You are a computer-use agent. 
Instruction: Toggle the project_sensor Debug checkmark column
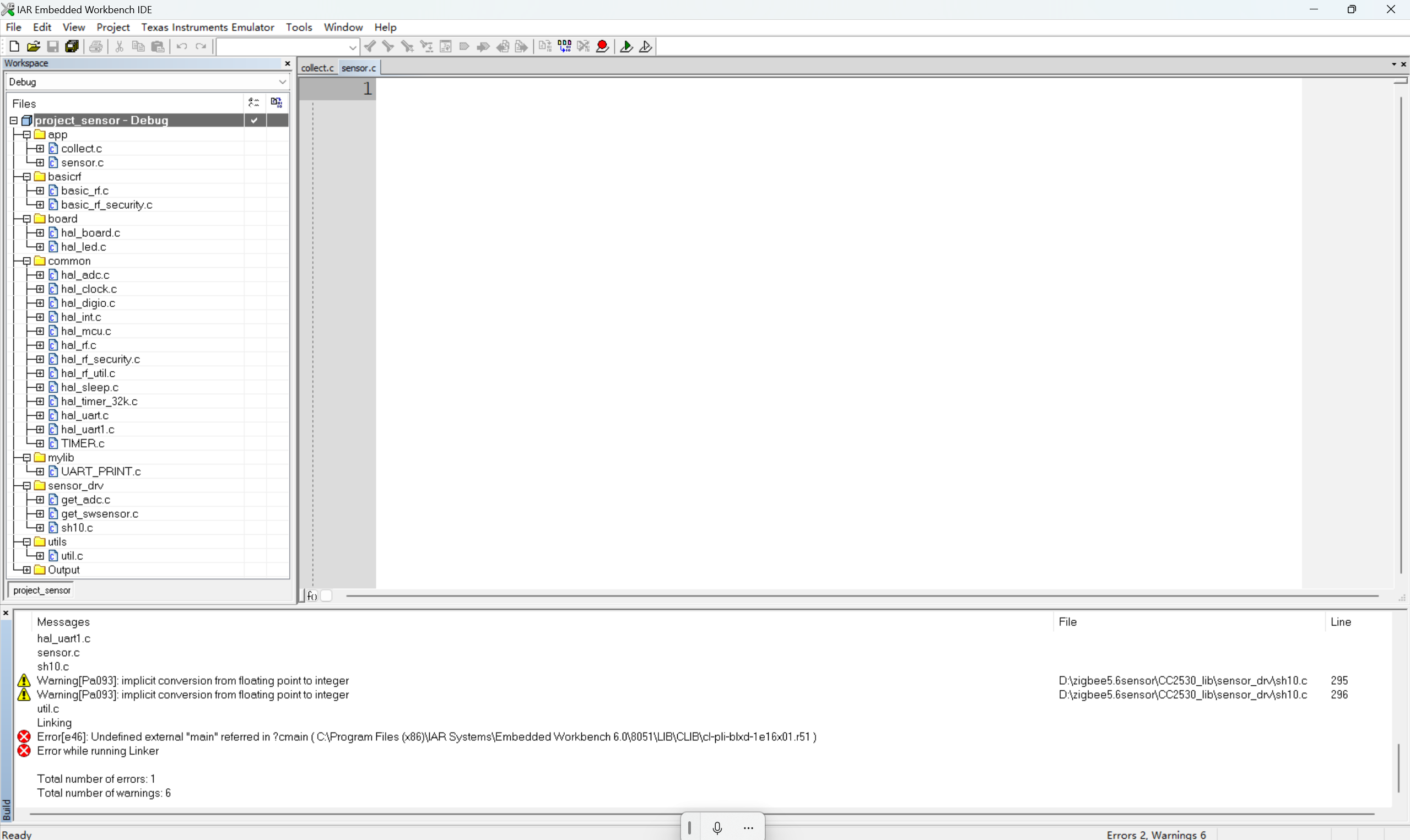(255, 120)
